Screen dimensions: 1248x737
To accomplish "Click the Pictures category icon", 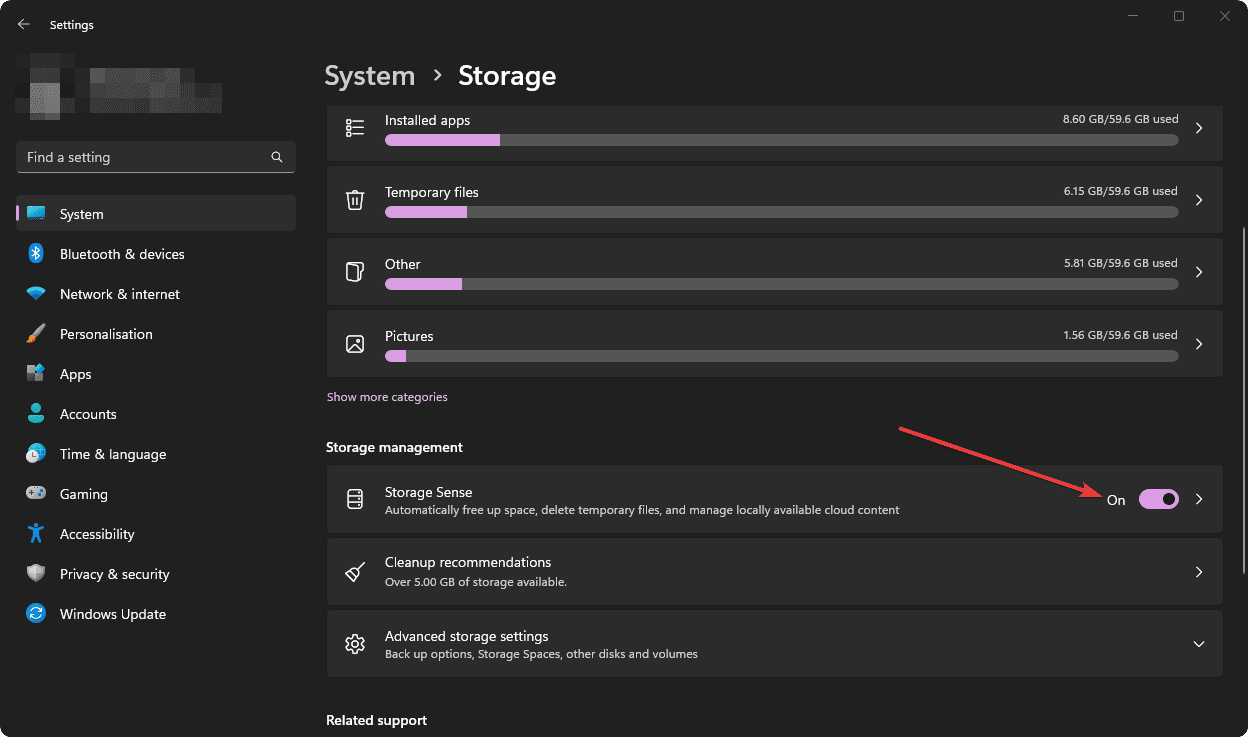I will point(355,343).
